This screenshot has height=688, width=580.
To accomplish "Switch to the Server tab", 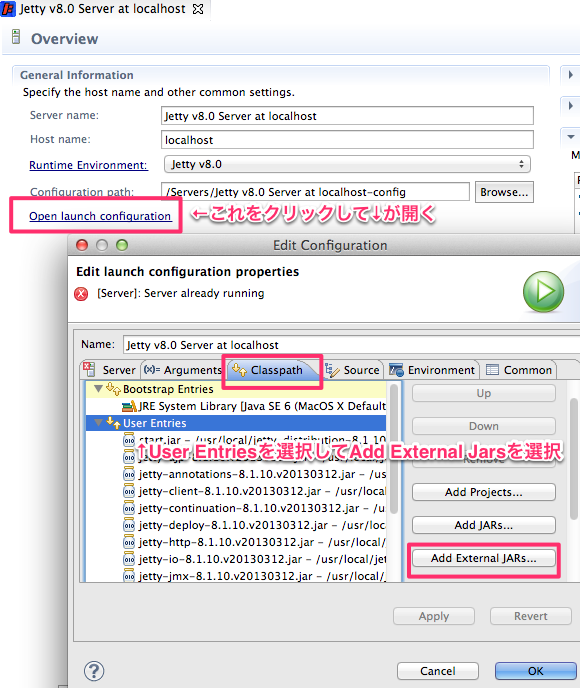I will [x=110, y=370].
